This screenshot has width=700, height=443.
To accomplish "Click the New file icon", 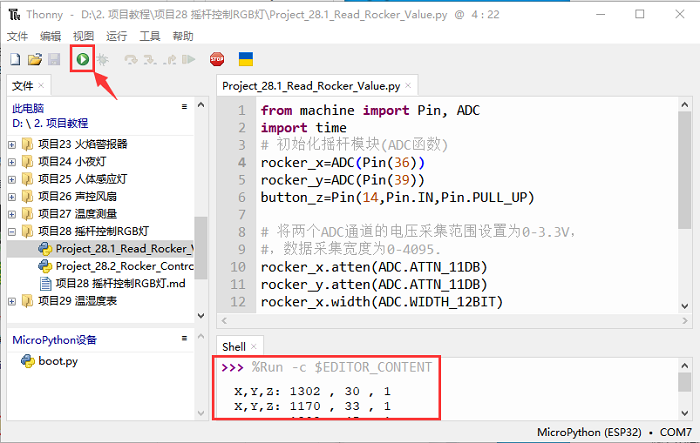I will pos(16,60).
